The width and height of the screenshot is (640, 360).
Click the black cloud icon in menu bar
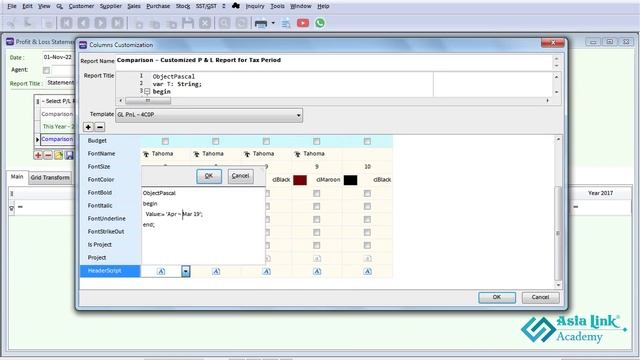tap(236, 6)
